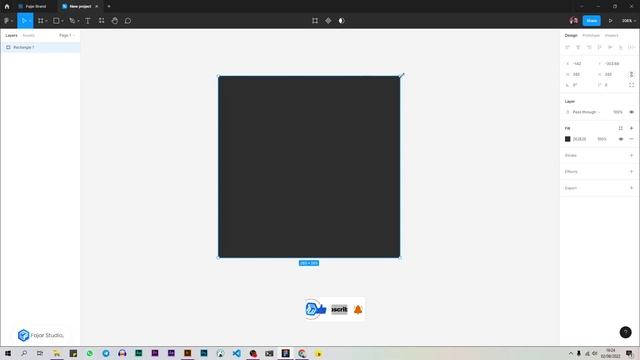Open Fill style library icon
The width and height of the screenshot is (640, 360).
[x=620, y=128]
